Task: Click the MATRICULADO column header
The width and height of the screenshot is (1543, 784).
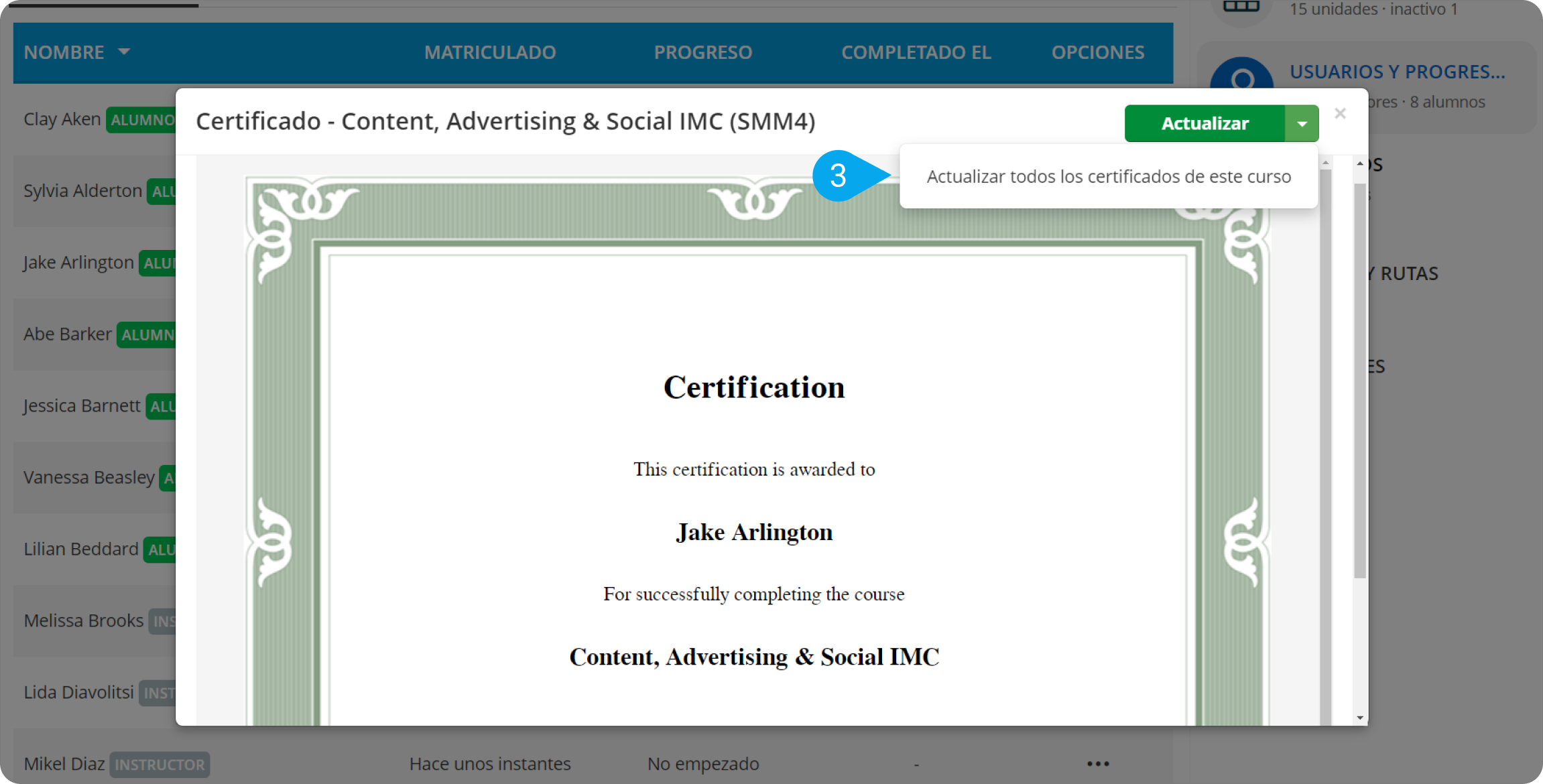Action: coord(490,52)
